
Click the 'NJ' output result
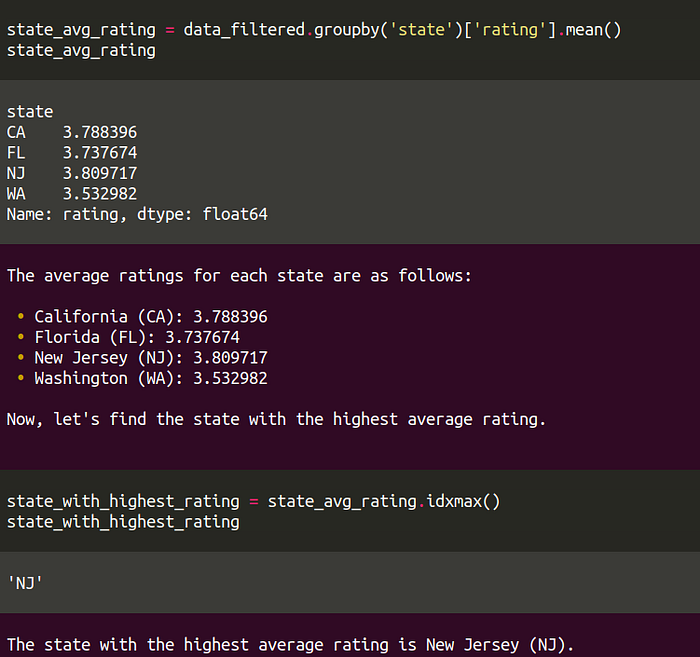coord(25,583)
